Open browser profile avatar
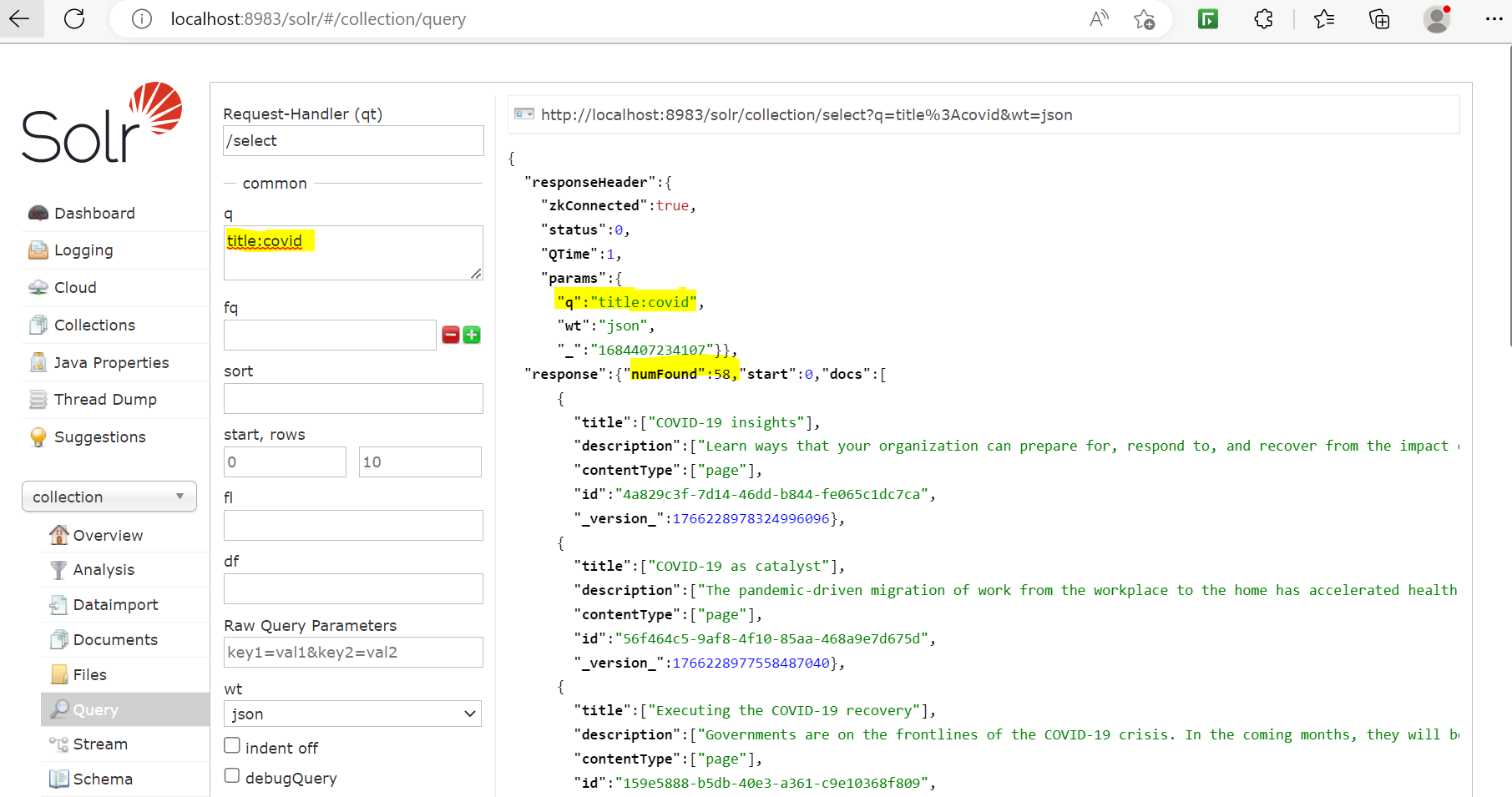Screen dimensions: 1512x797 coord(1436,18)
